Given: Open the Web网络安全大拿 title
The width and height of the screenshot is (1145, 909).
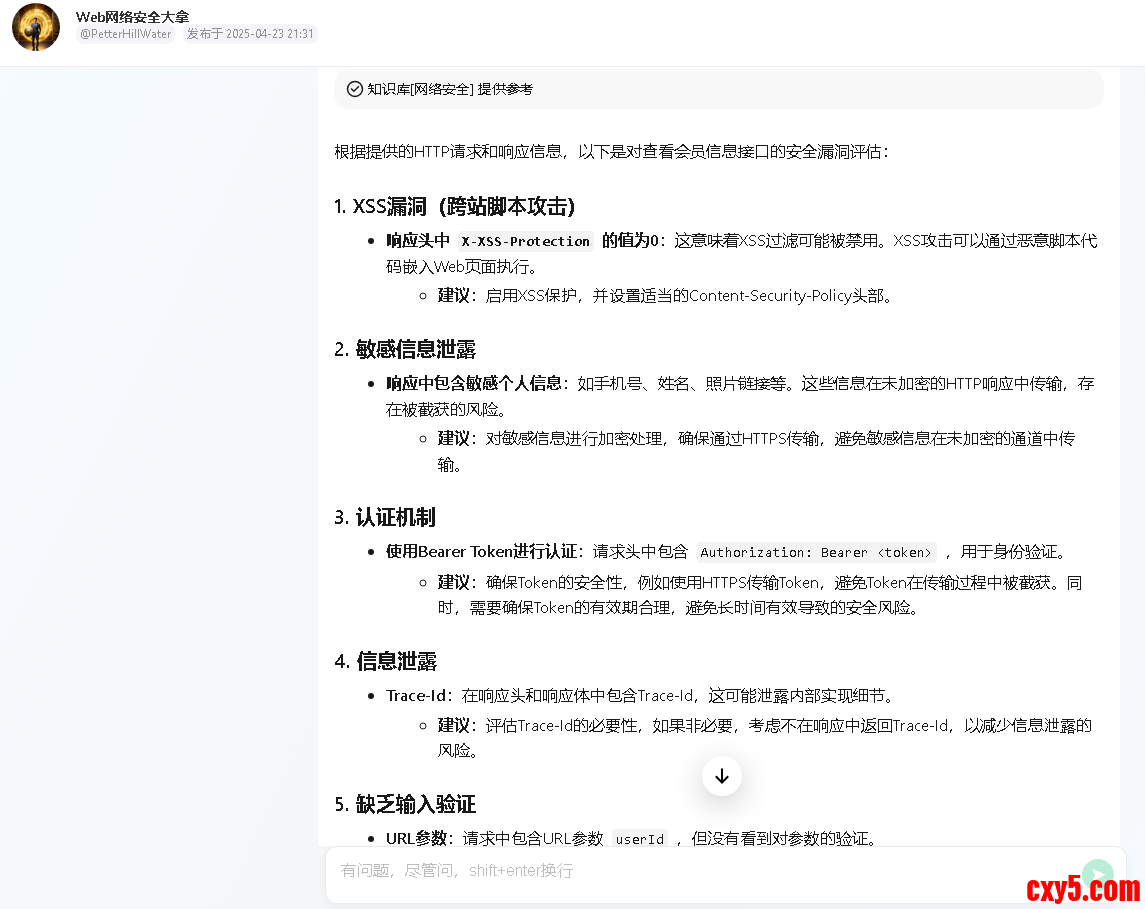Looking at the screenshot, I should click(x=132, y=16).
